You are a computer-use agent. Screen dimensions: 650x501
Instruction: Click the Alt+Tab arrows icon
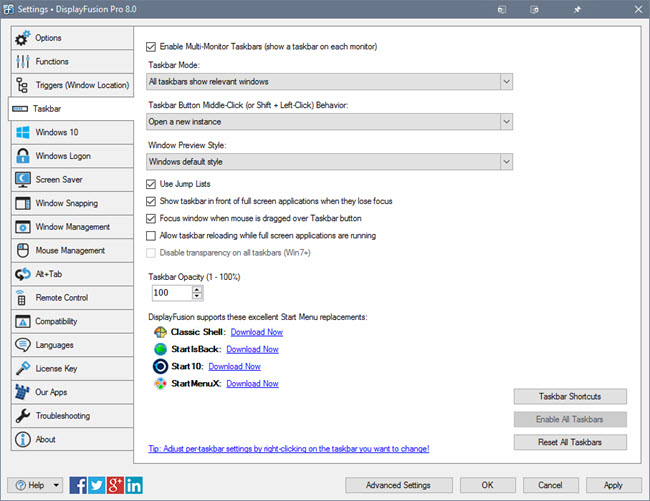point(22,274)
